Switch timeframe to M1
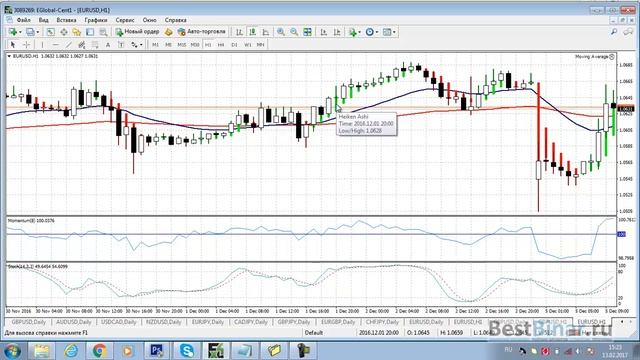Viewport: 640px width, 360px height. 155,45
